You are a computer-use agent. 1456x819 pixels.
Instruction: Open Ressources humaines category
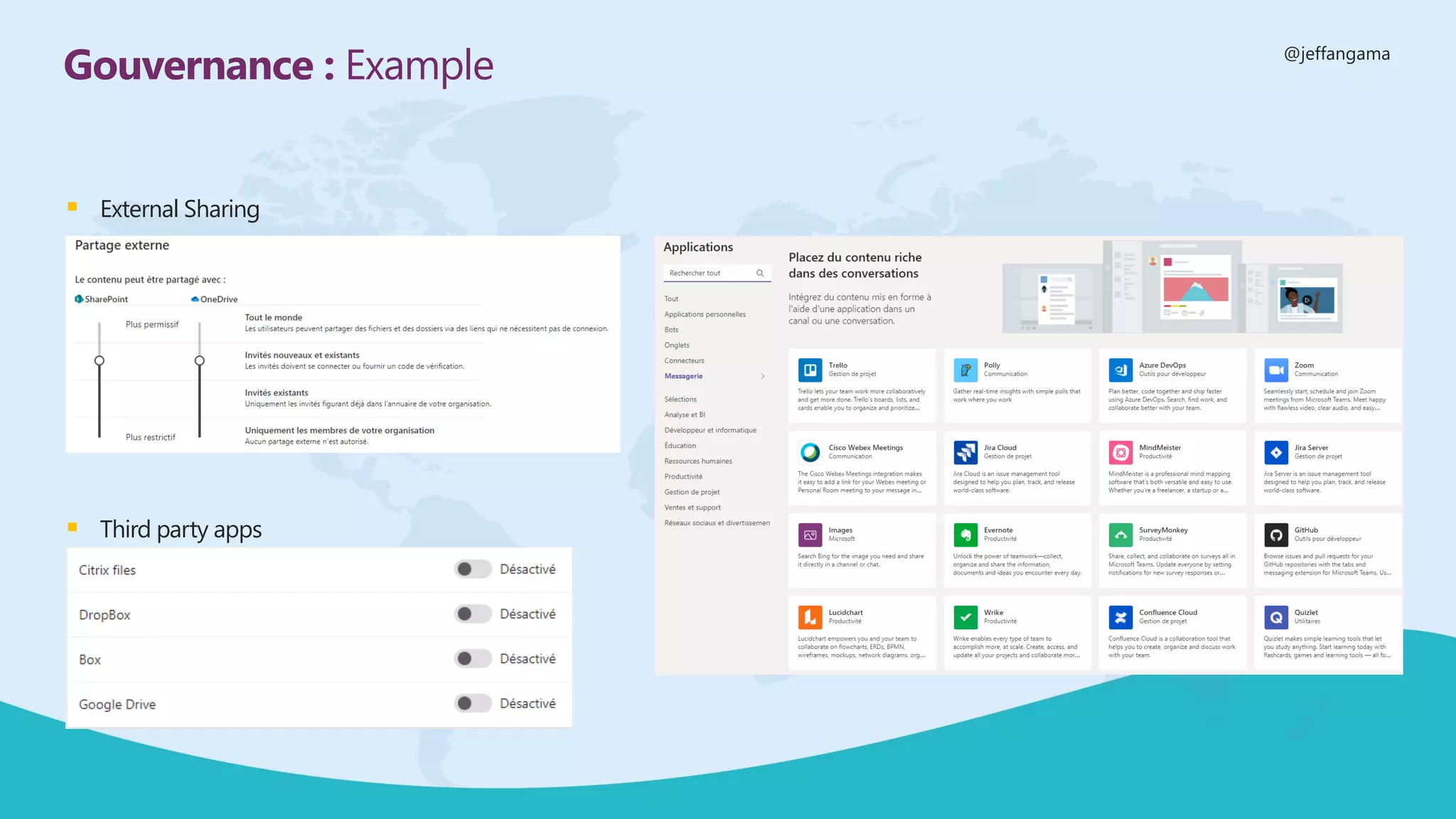click(x=698, y=461)
